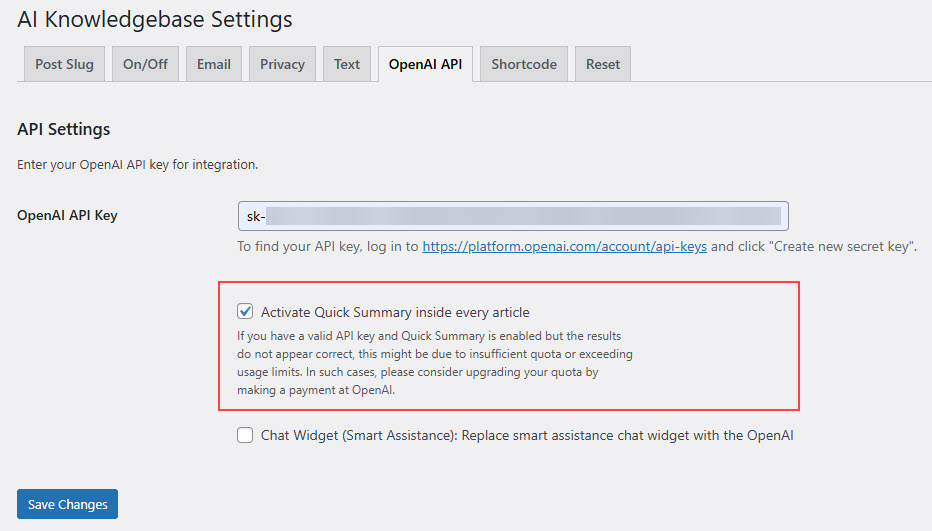Open the Reset tab
Image resolution: width=932 pixels, height=531 pixels.
tap(603, 64)
